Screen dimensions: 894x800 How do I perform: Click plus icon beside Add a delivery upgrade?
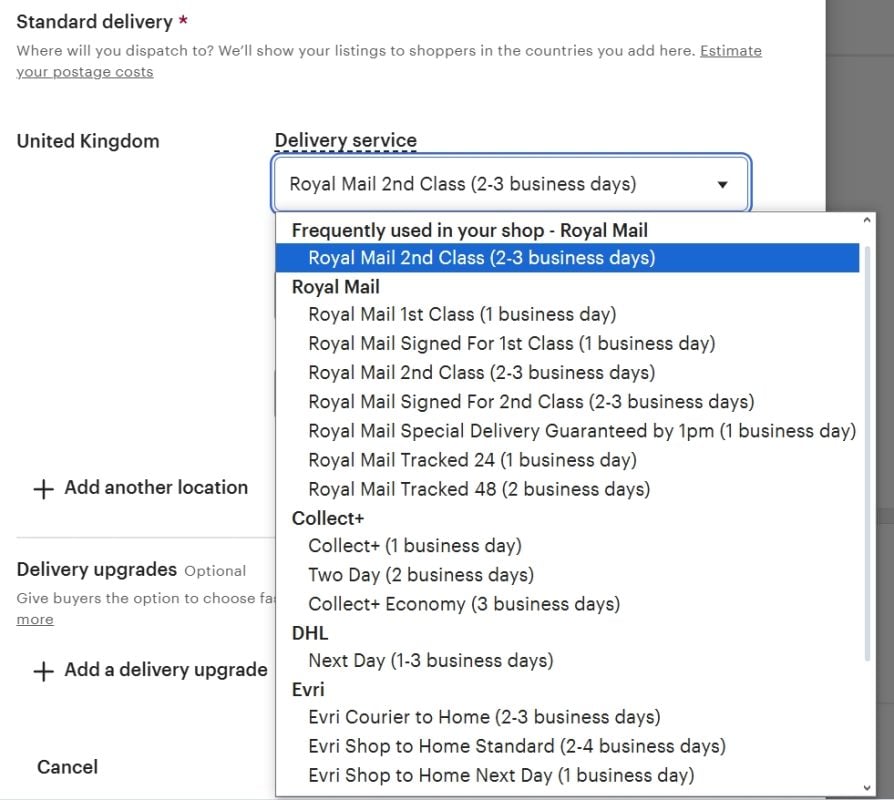(43, 671)
